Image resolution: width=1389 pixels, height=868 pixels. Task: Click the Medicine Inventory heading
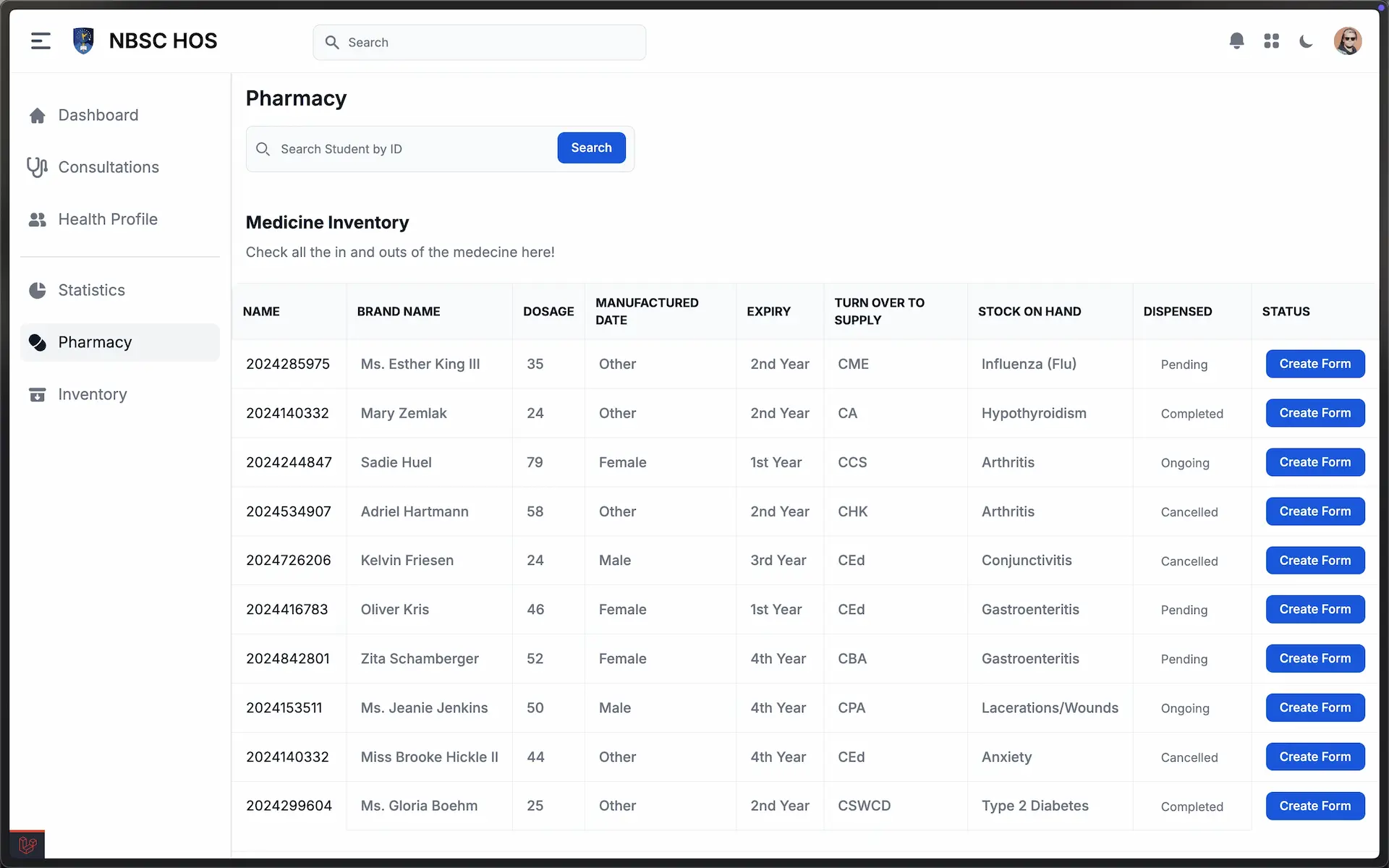(327, 223)
